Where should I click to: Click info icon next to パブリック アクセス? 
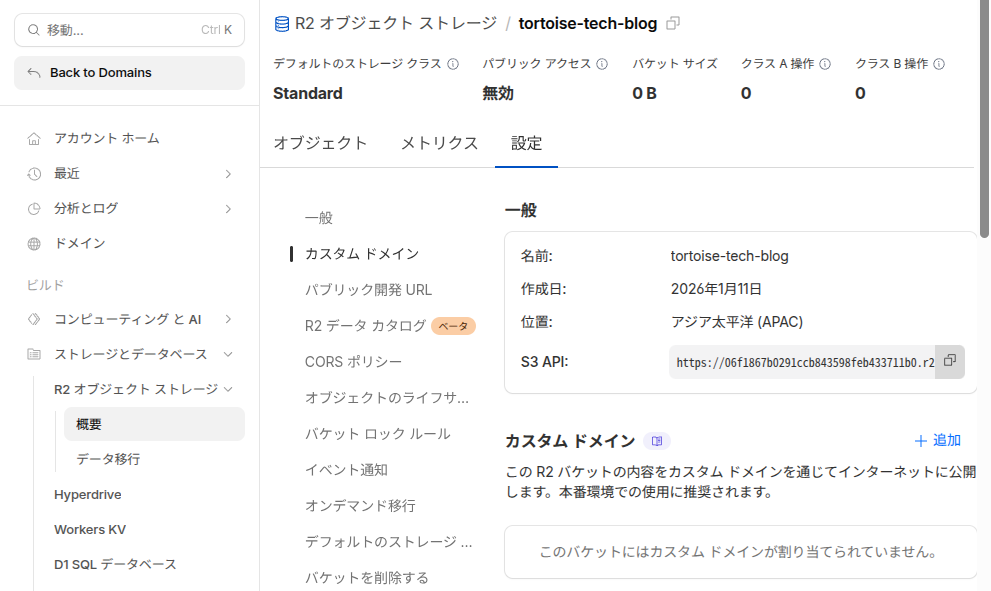coord(602,64)
